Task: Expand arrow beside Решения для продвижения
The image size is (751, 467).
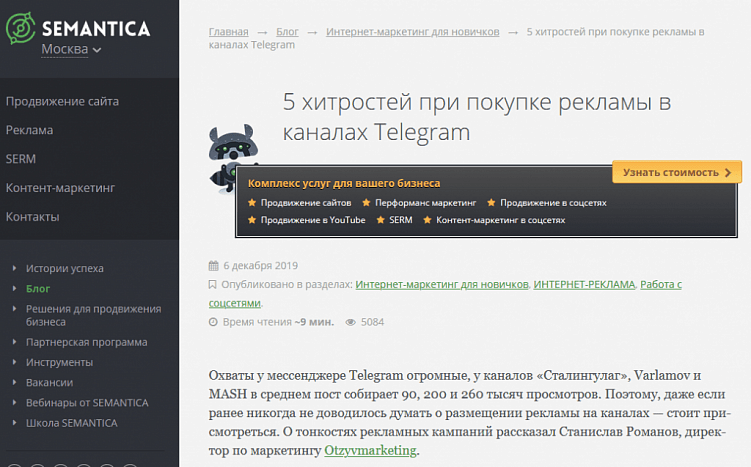Action: pos(14,308)
